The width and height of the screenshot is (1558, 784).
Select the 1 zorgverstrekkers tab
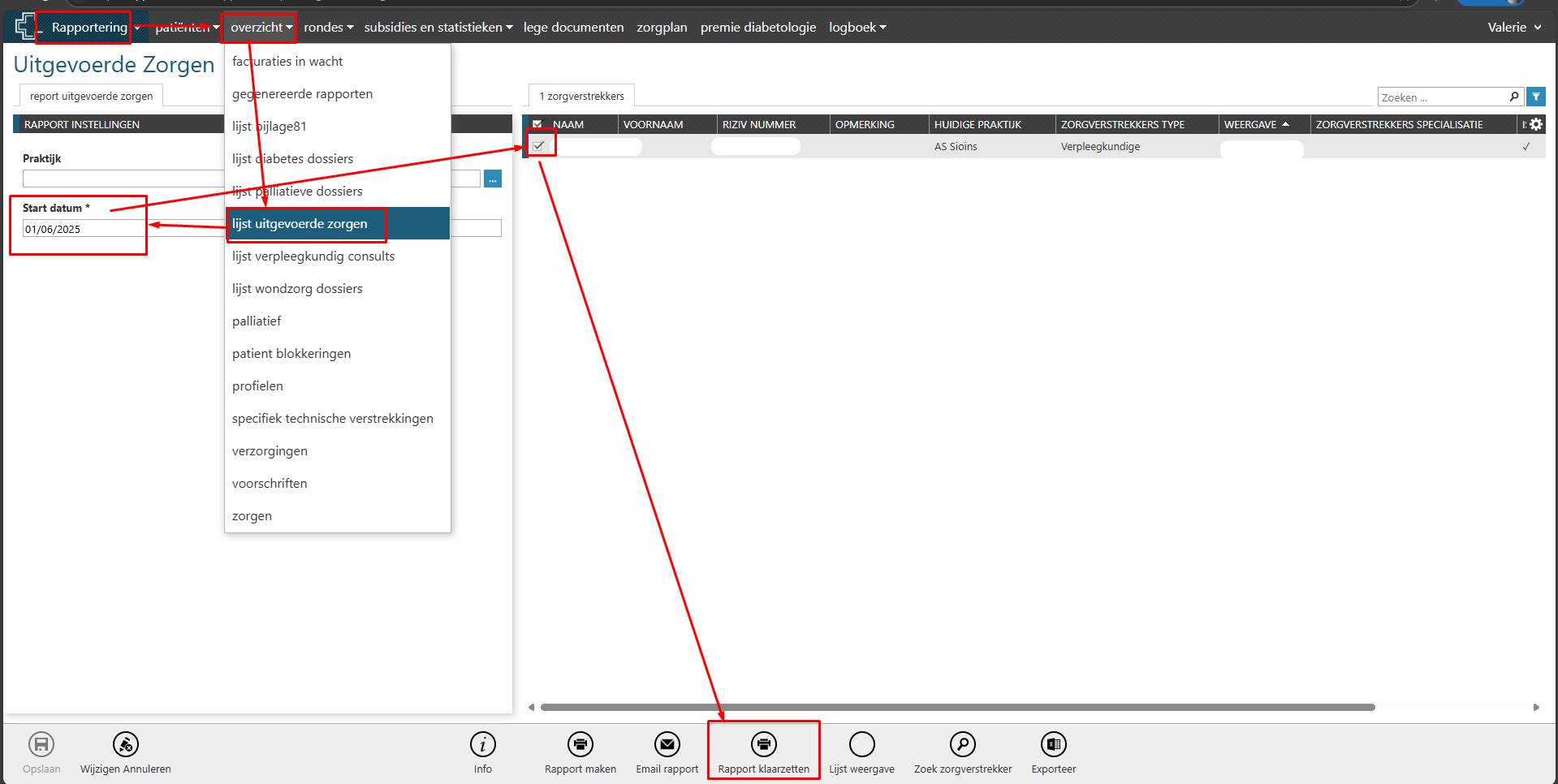click(581, 96)
